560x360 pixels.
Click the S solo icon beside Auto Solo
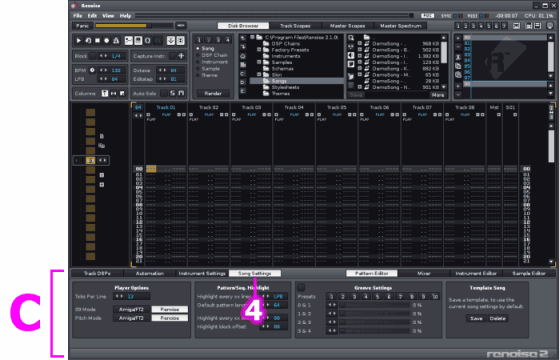click(172, 93)
